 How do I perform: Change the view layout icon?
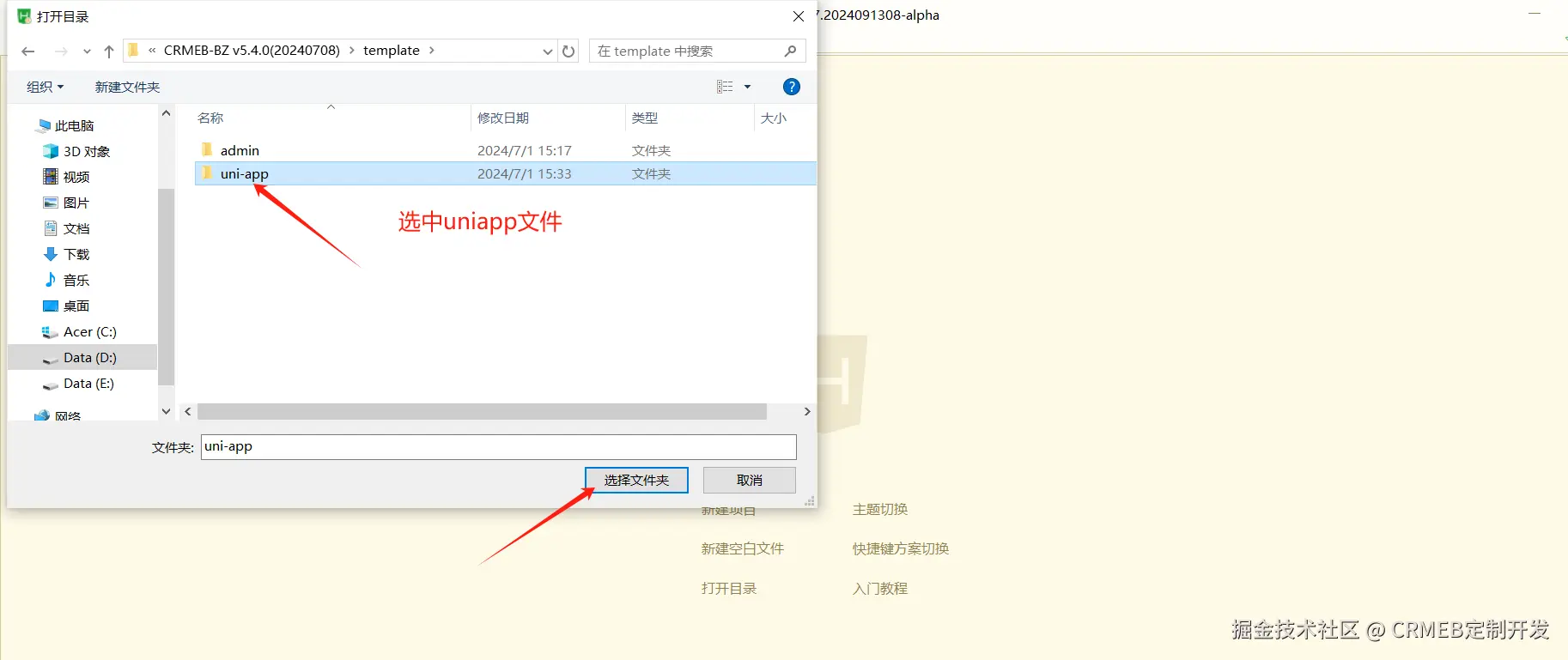tap(725, 87)
